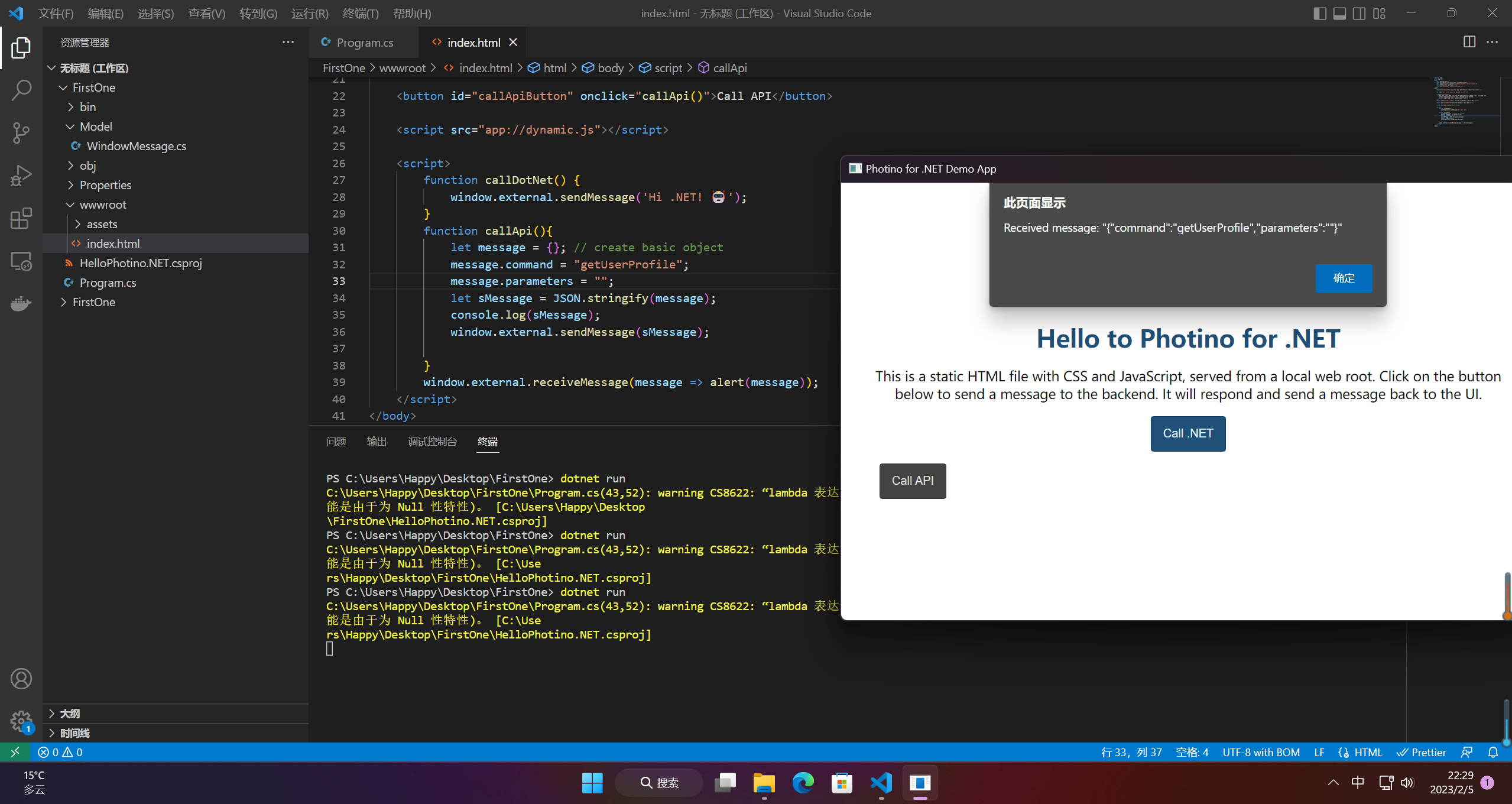Expand the 大纲 outline section

(70, 714)
